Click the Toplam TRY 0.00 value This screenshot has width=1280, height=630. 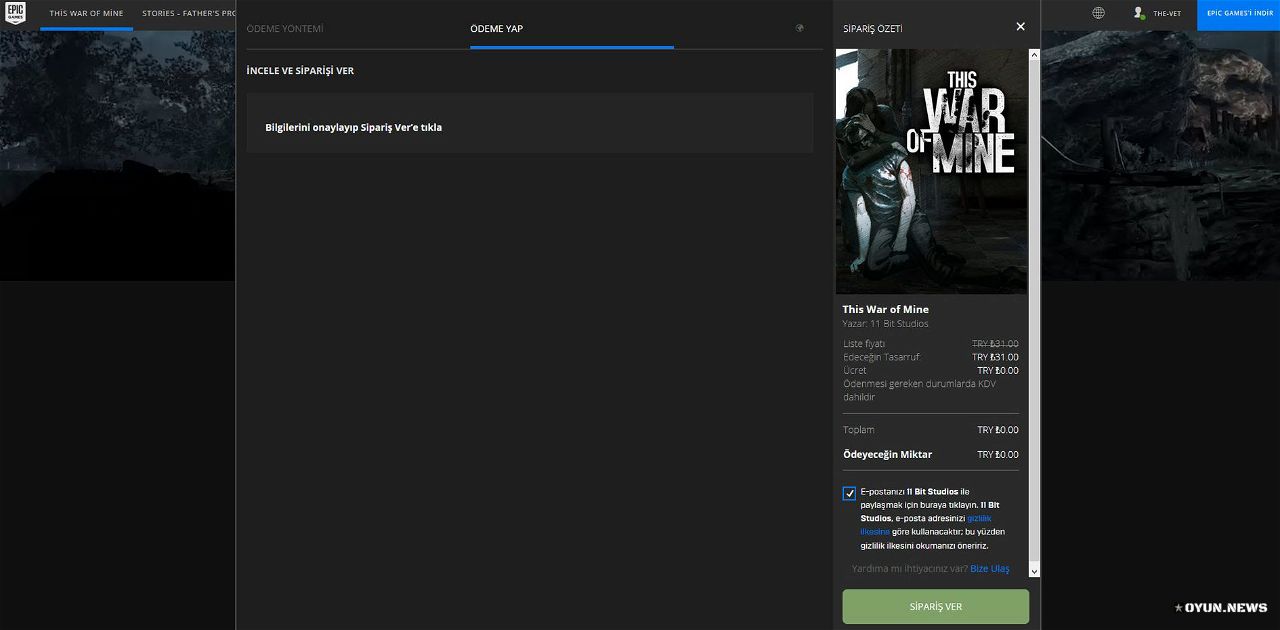[998, 430]
